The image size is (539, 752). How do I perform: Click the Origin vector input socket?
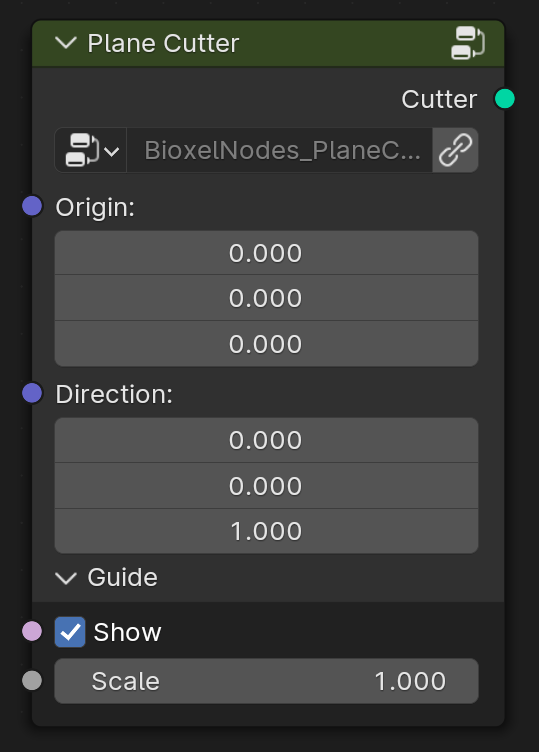pyautogui.click(x=32, y=206)
